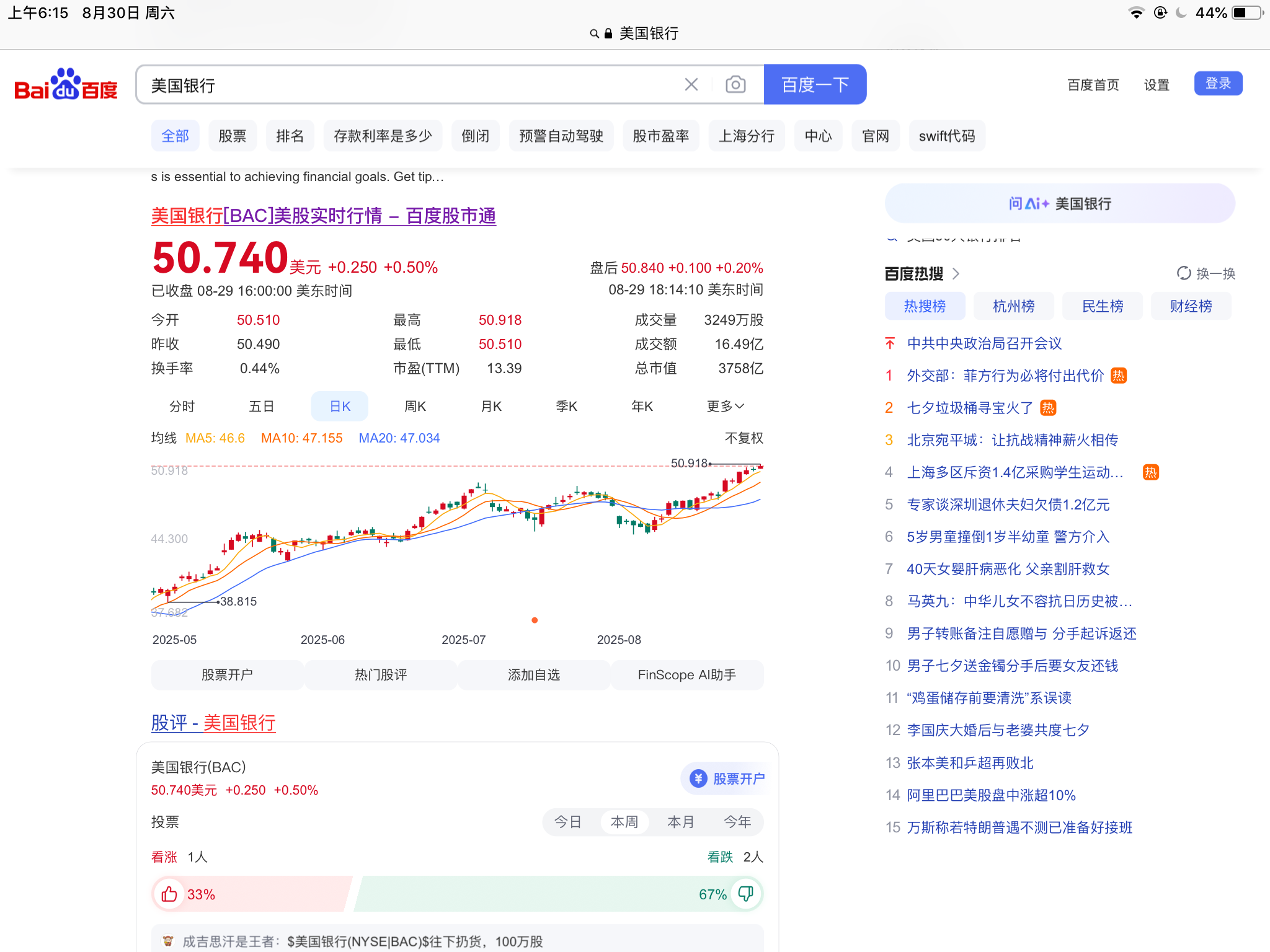1270x952 pixels.
Task: Select the swift代码 filter tab
Action: pos(947,136)
